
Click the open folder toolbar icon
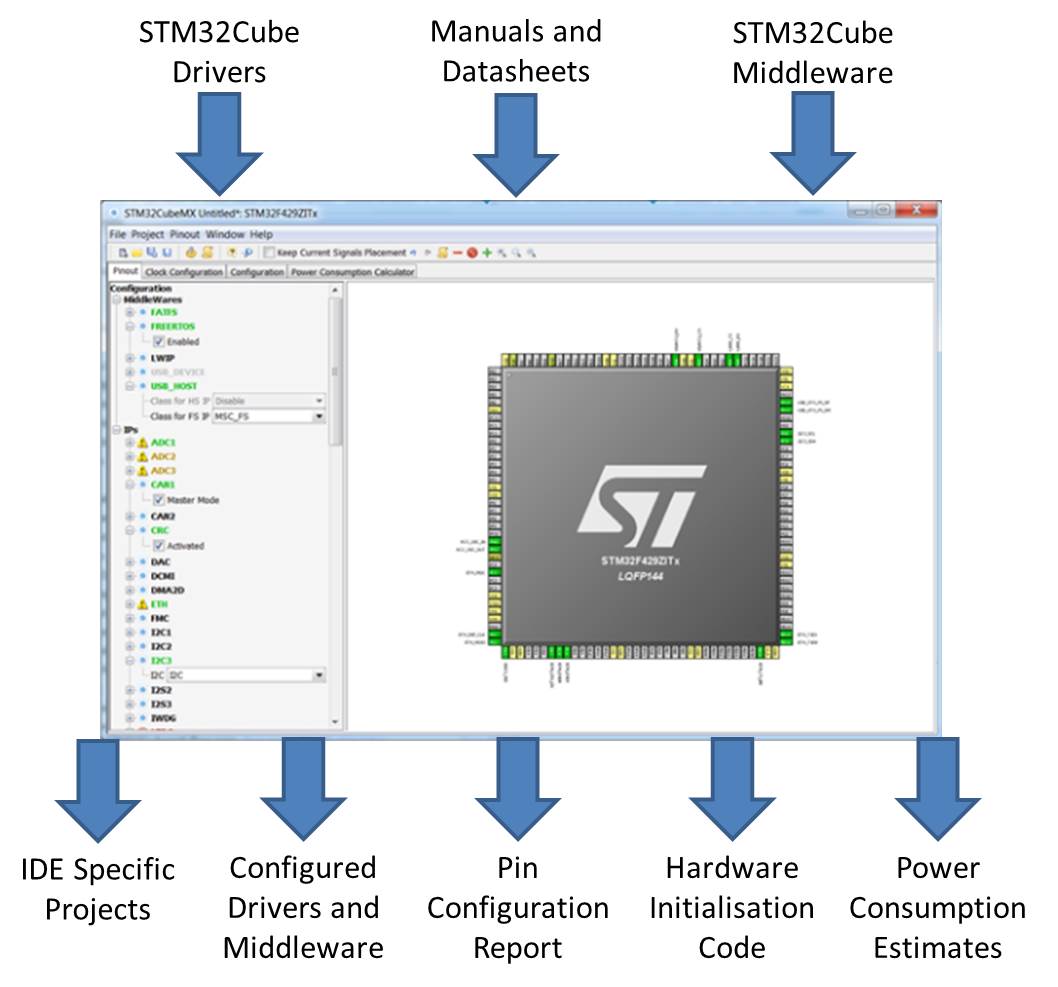pos(137,253)
